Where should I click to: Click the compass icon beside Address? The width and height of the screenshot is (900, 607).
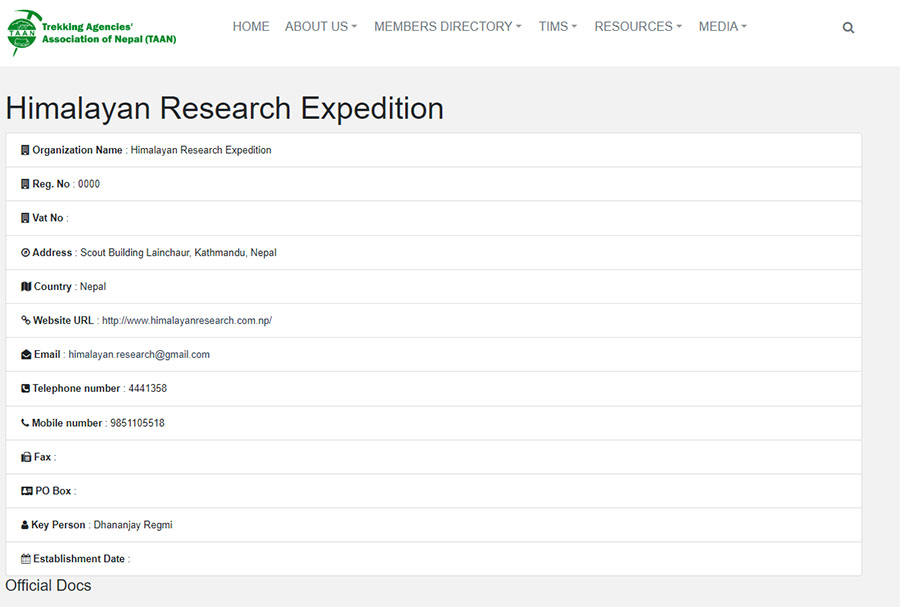pos(25,252)
